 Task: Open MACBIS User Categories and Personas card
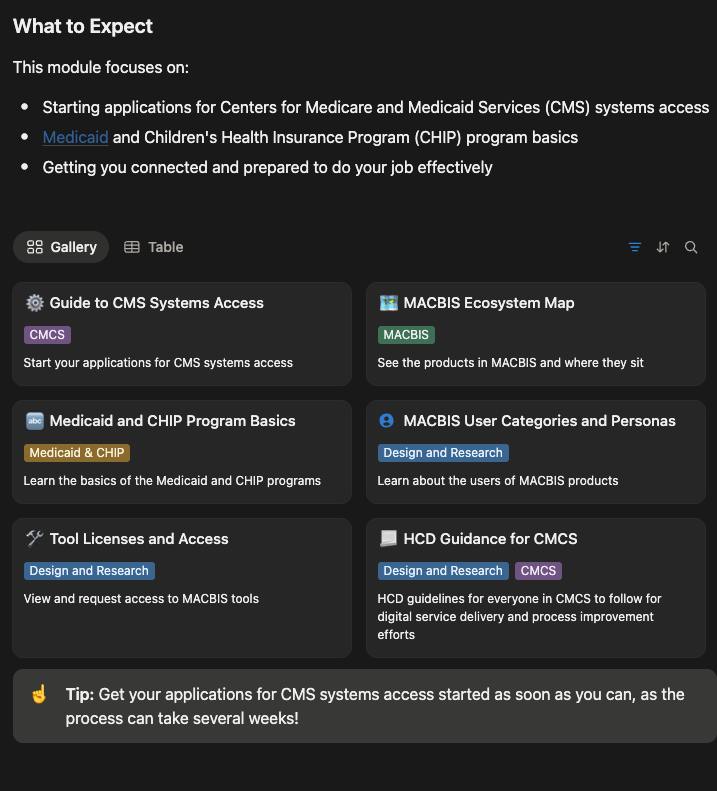539,421
